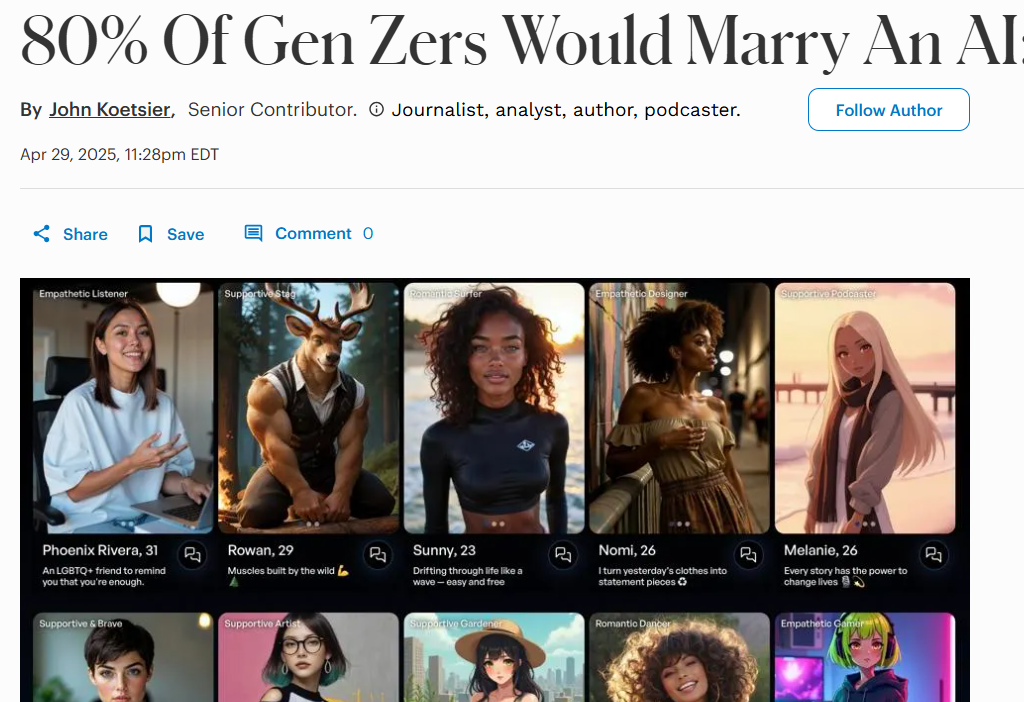
Task: Select the Phoenix Rivera profile image
Action: click(123, 408)
